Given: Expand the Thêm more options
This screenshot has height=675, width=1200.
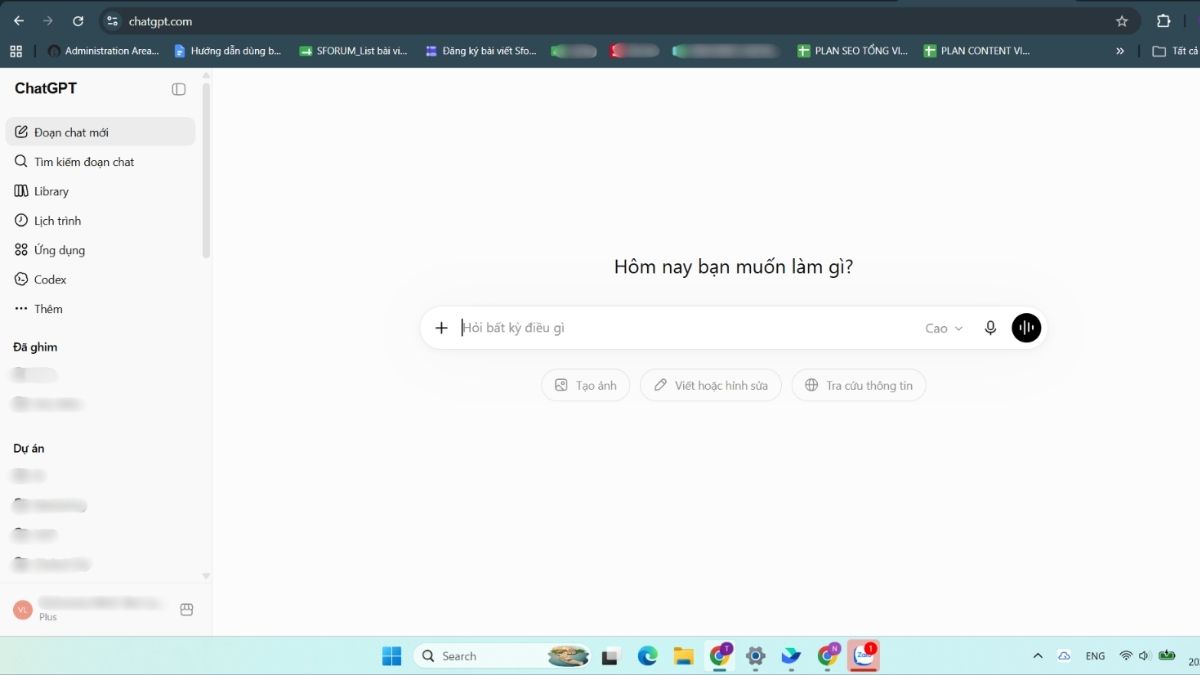Looking at the screenshot, I should [100, 309].
